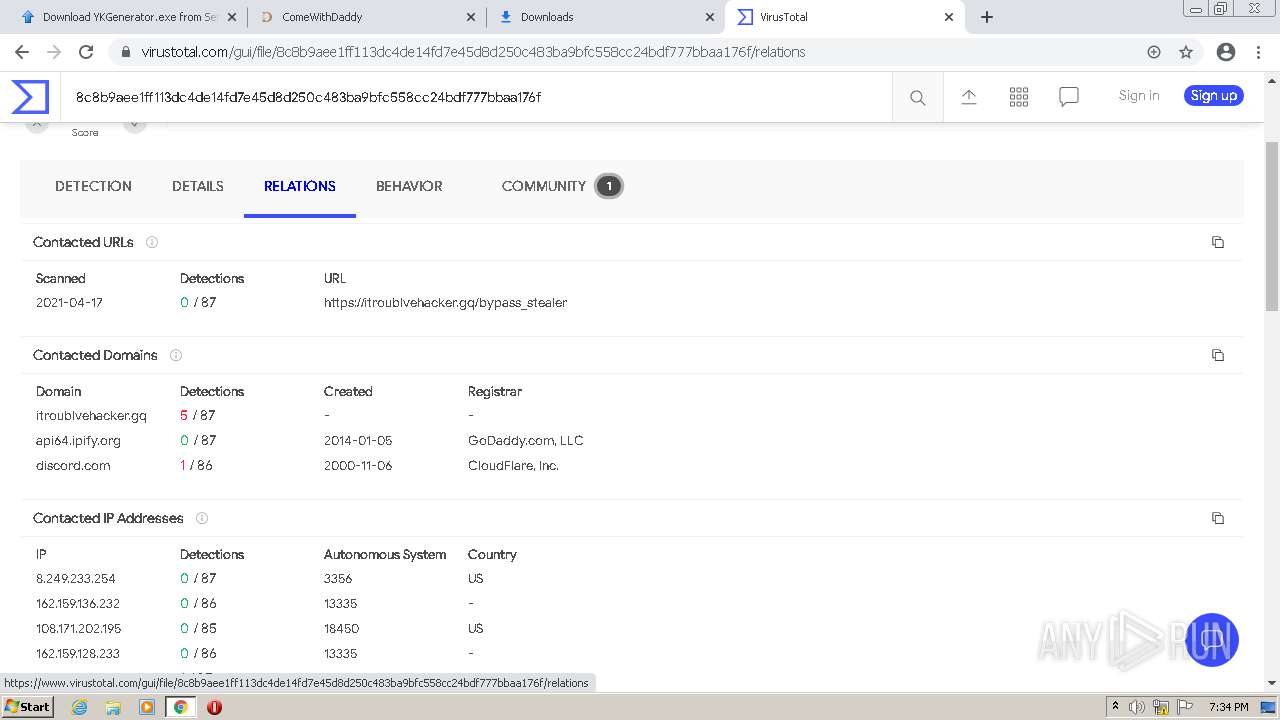Close the VirusTotal browser tab
Image resolution: width=1280 pixels, height=720 pixels.
tap(949, 17)
